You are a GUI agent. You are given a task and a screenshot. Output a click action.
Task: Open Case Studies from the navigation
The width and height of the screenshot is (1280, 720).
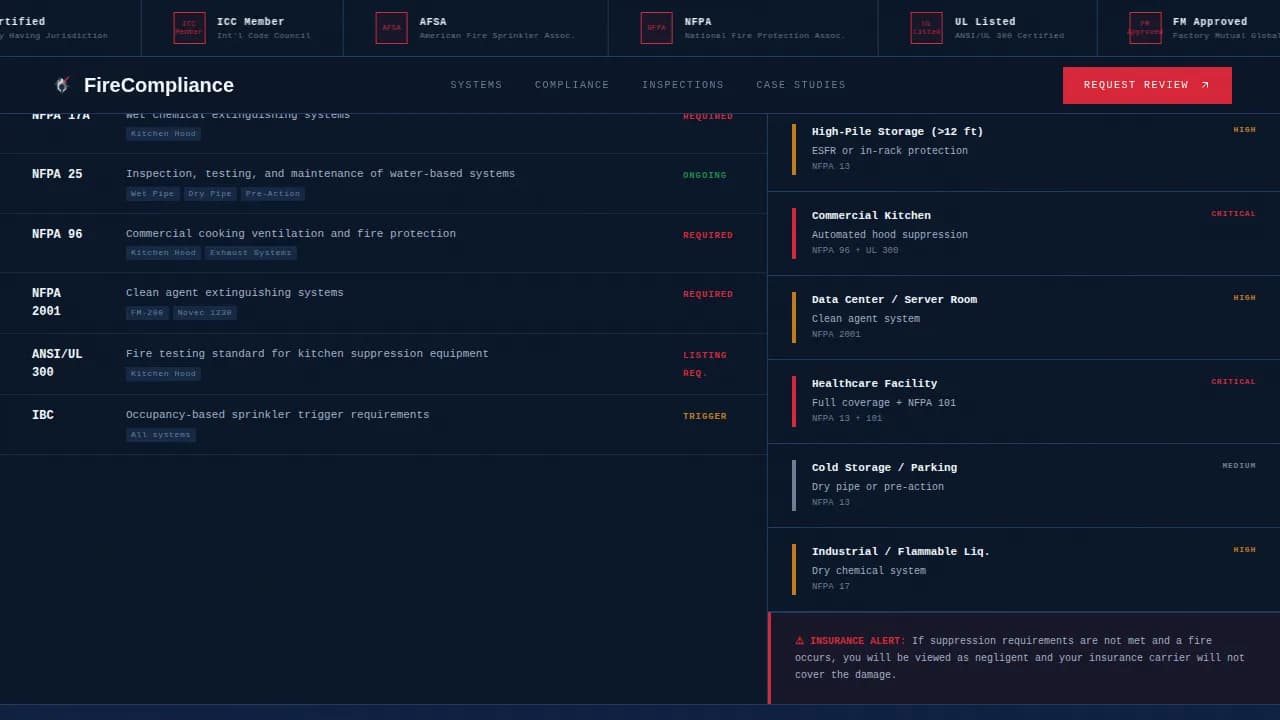click(x=801, y=85)
